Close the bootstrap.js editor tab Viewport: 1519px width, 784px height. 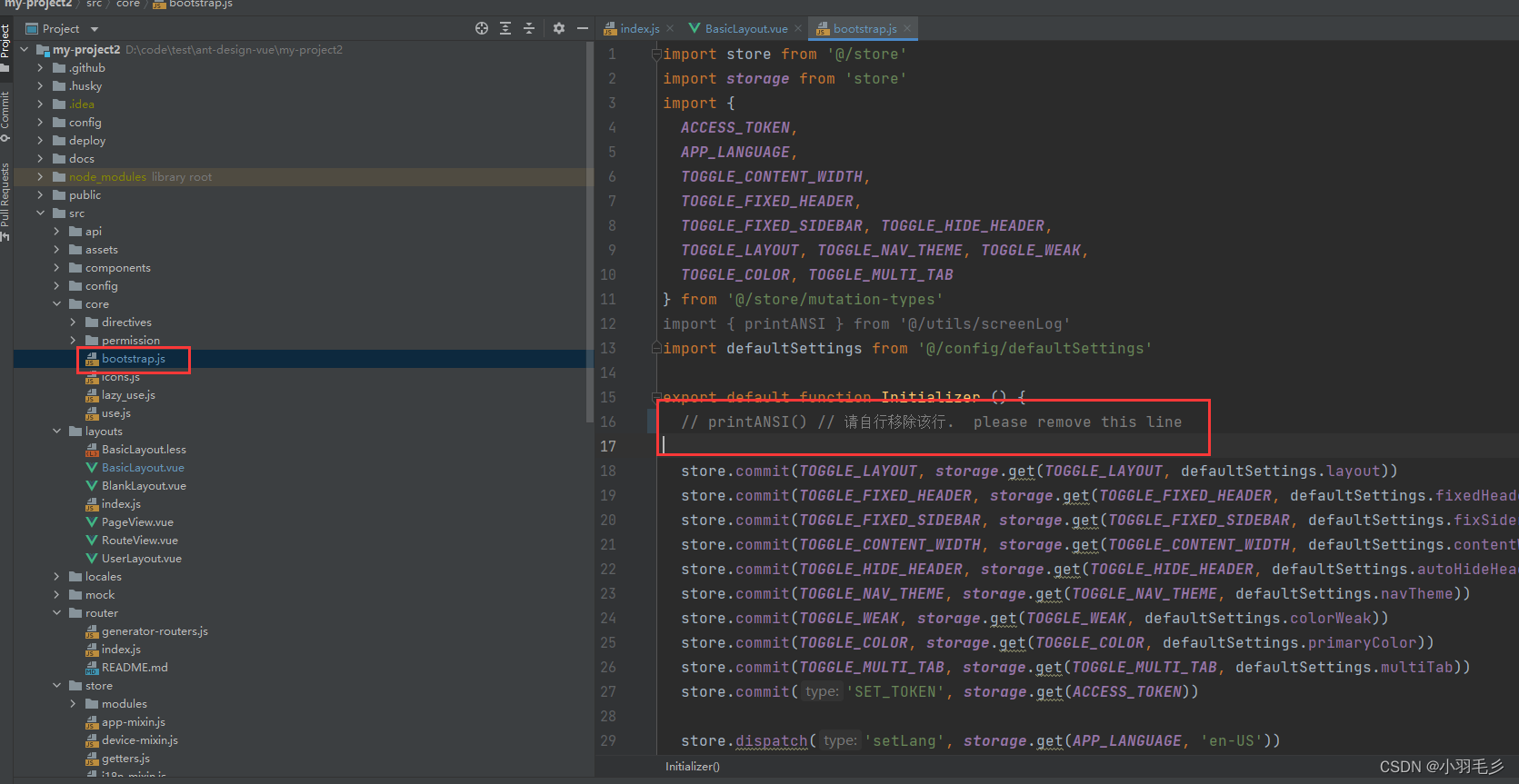coord(907,28)
